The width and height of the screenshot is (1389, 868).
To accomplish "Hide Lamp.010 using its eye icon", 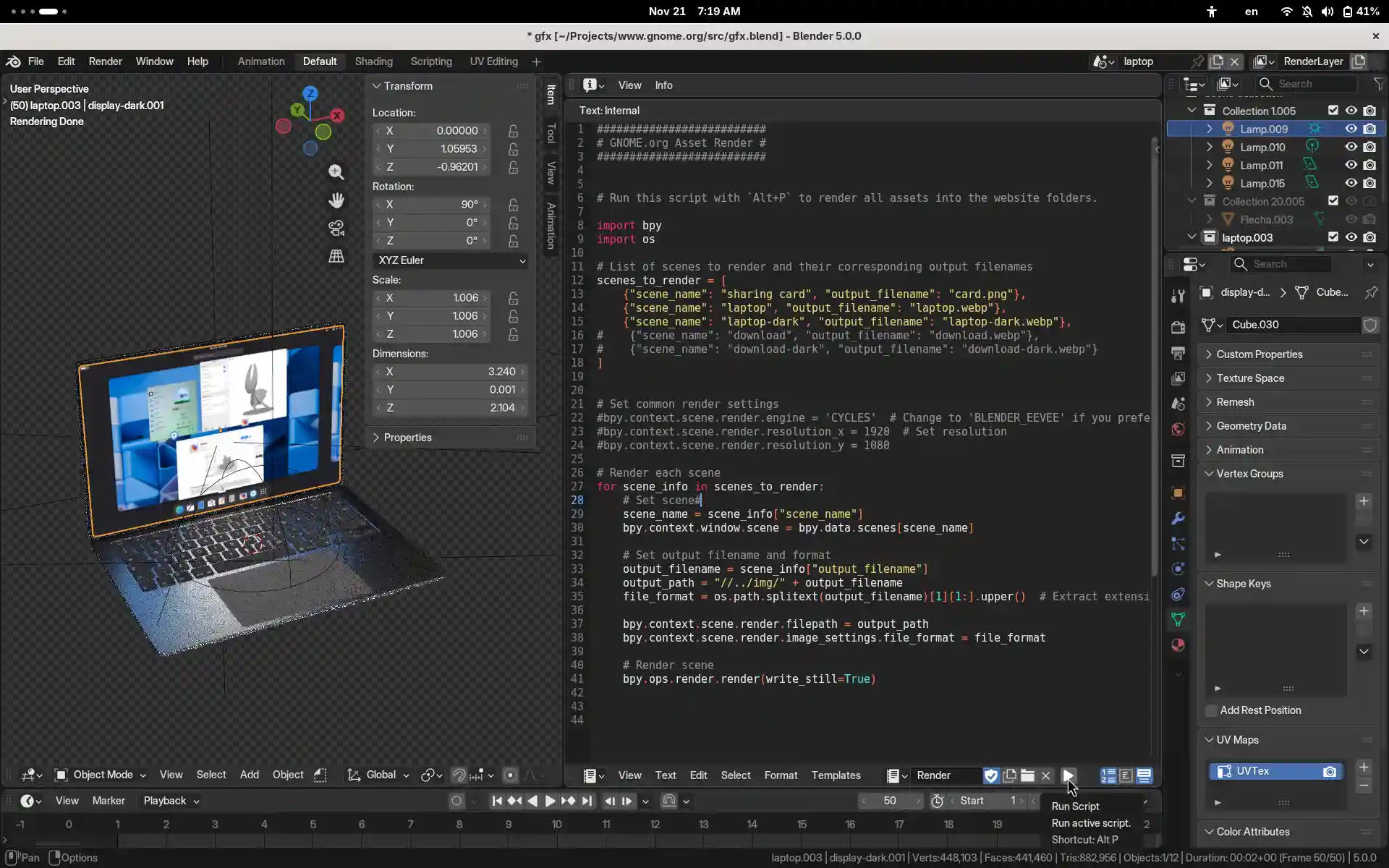I will (x=1351, y=147).
